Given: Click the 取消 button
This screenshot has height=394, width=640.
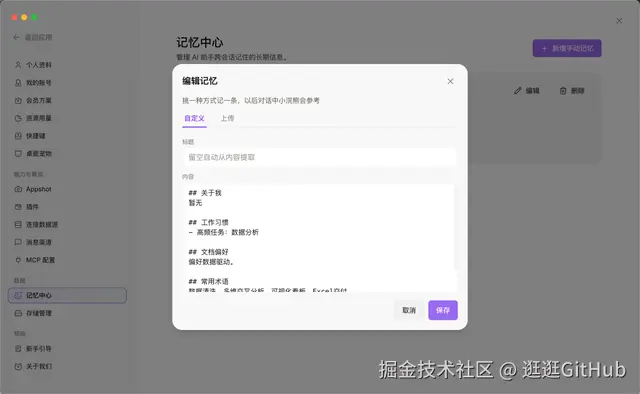Looking at the screenshot, I should coord(409,310).
